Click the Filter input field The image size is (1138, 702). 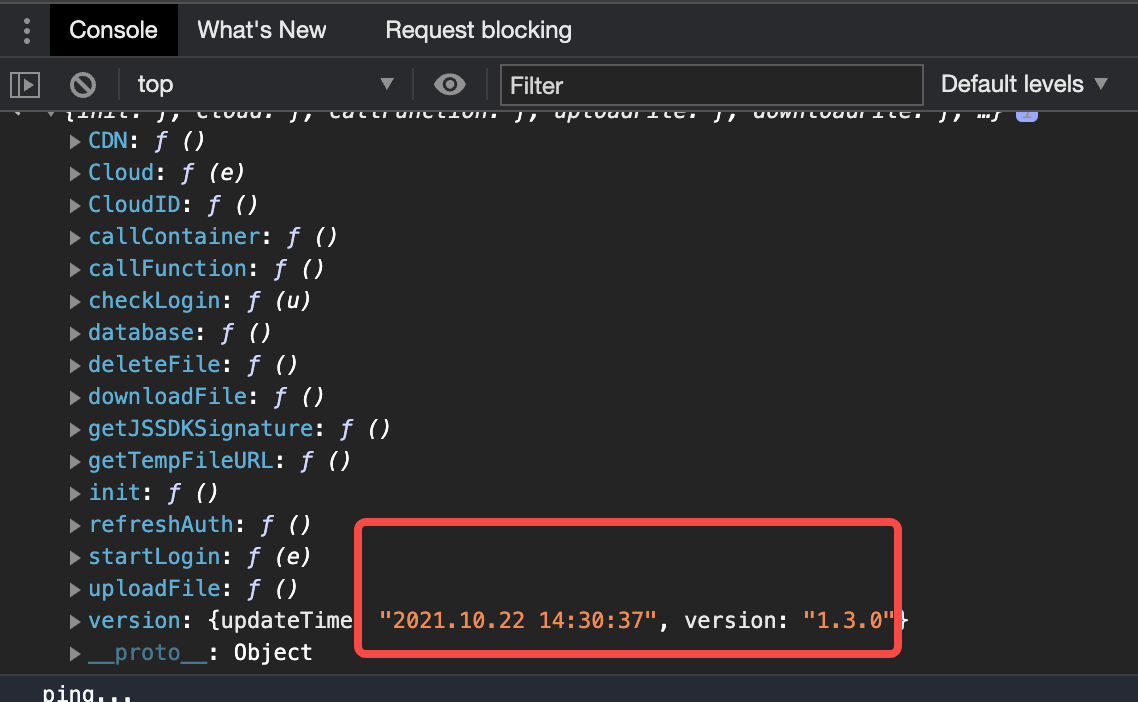coord(711,85)
